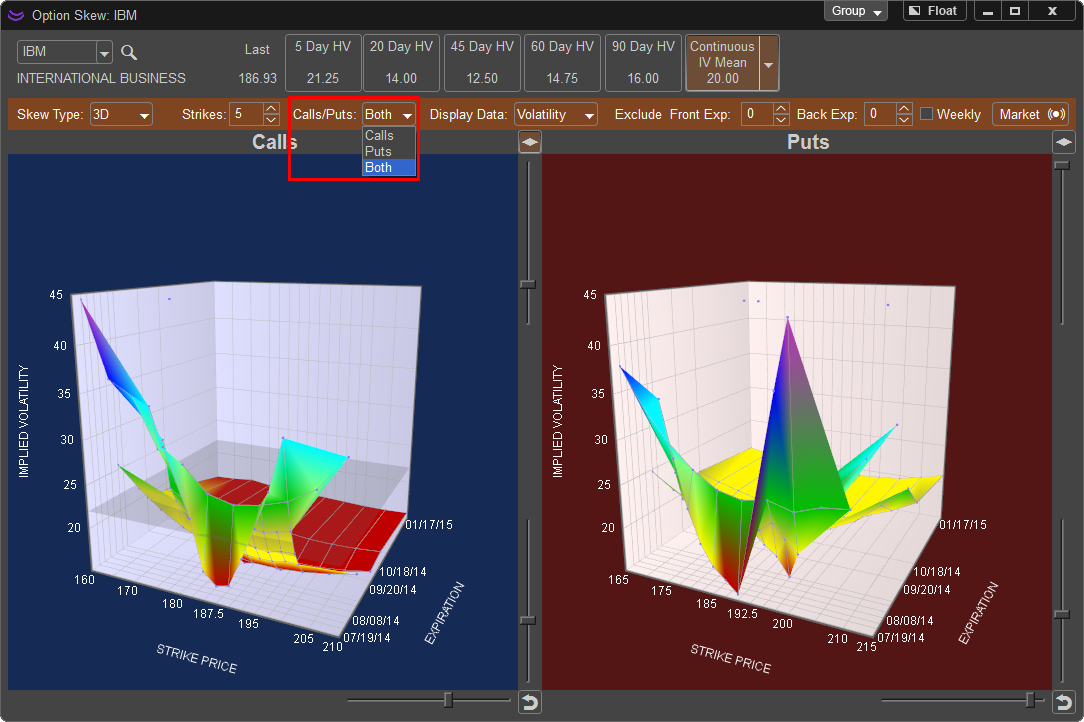
Task: Click the Back Exp value field
Action: coord(880,114)
